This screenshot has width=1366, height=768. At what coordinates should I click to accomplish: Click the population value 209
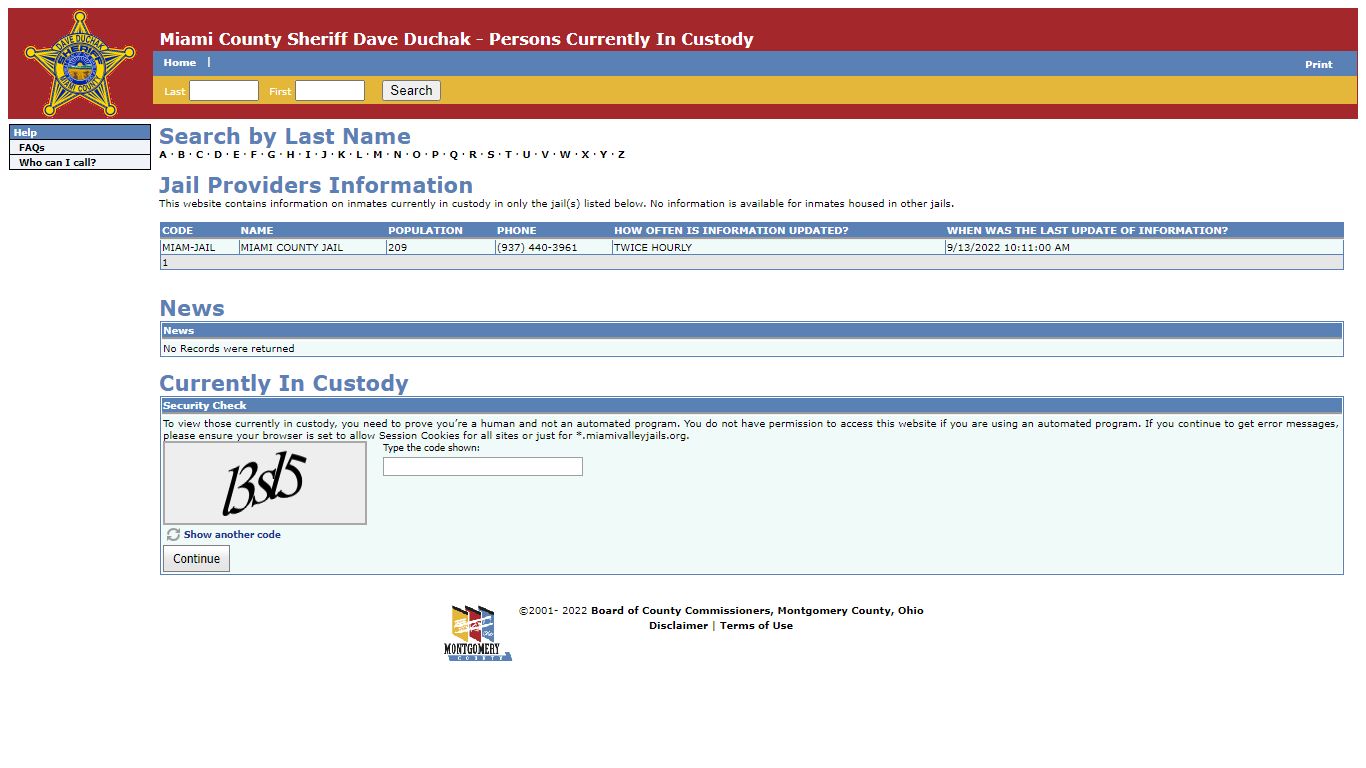[397, 248]
